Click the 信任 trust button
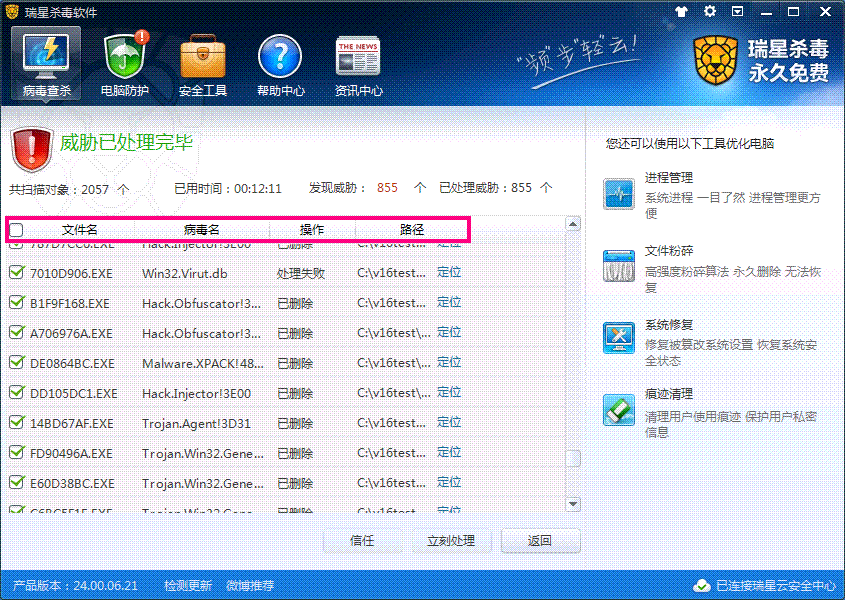Viewport: 845px width, 600px height. [362, 541]
